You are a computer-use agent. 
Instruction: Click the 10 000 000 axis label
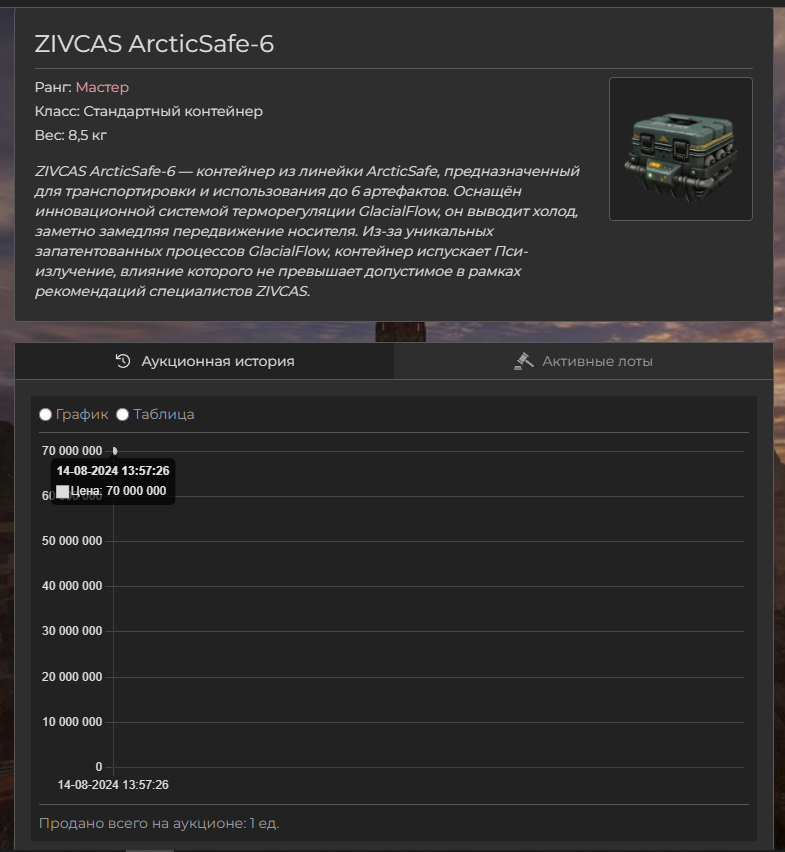72,722
